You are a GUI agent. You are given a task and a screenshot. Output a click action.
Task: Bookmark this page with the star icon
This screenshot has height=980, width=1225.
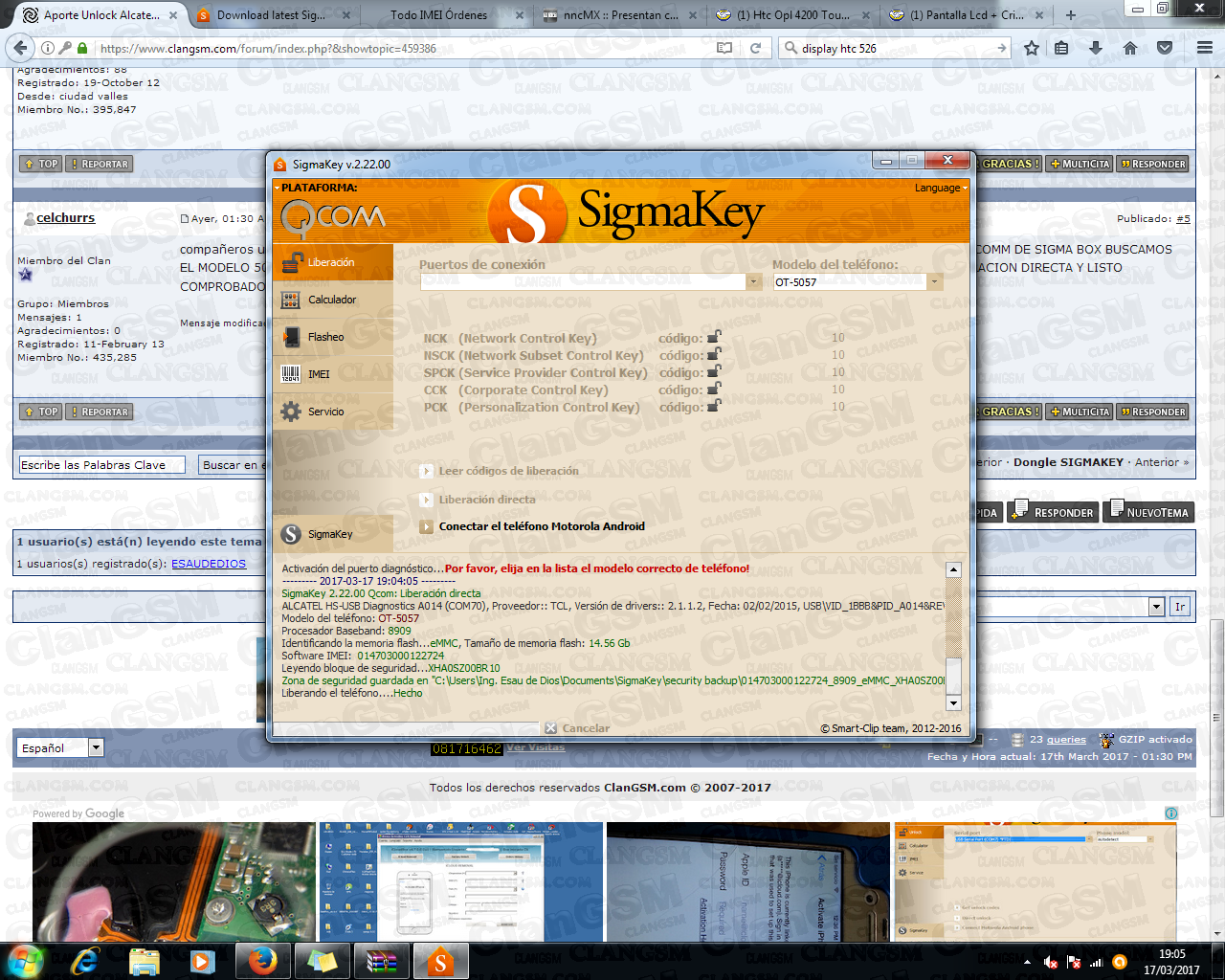[1032, 48]
